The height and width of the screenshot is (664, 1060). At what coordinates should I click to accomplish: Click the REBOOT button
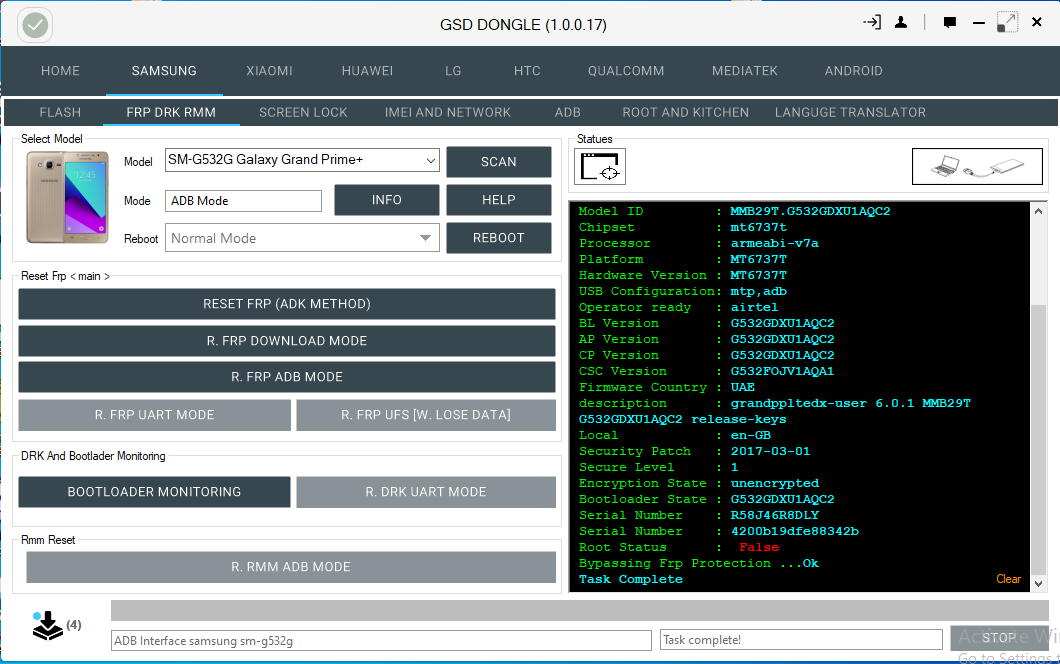tap(498, 238)
